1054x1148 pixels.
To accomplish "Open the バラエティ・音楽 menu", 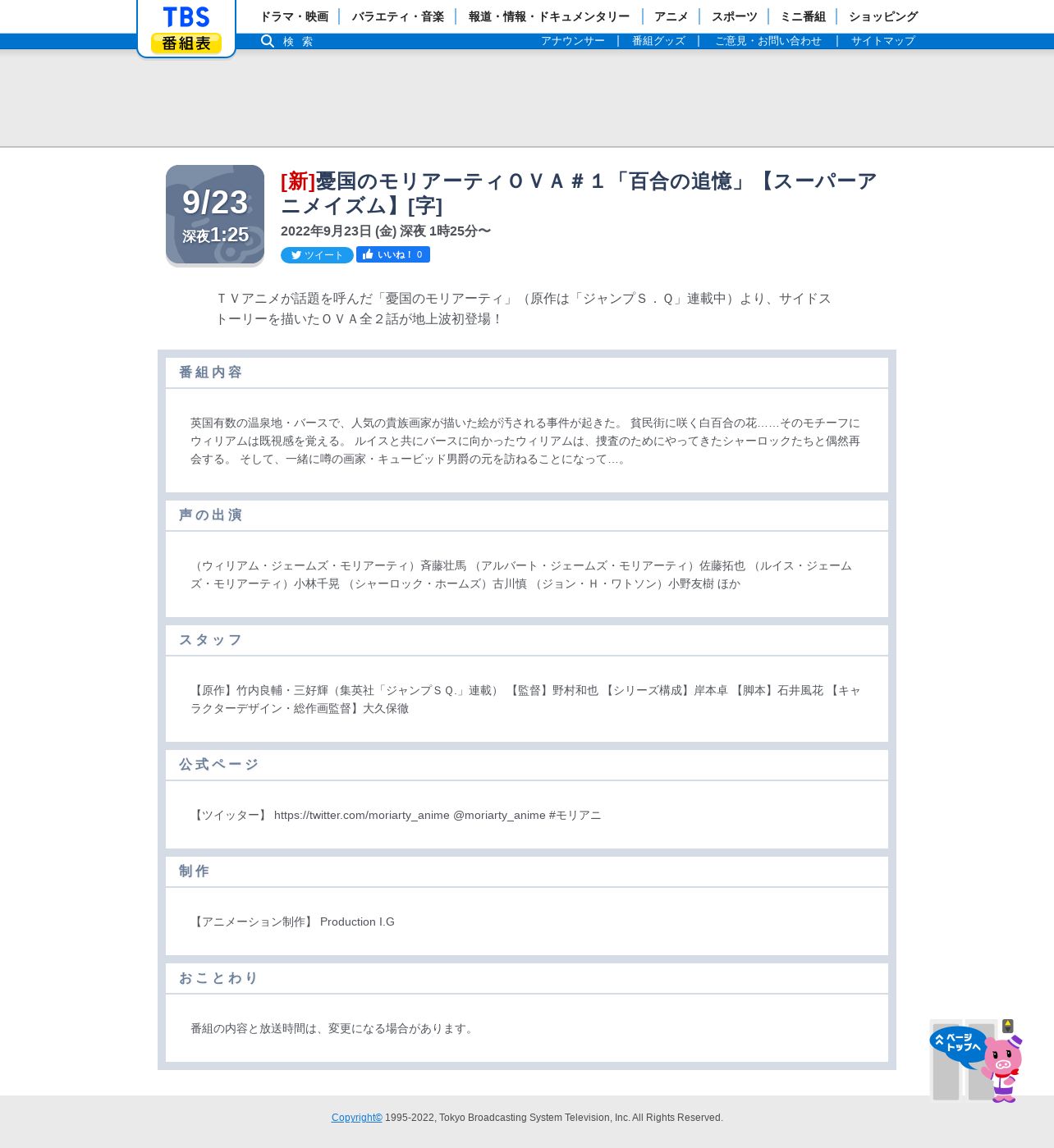I will tap(397, 16).
